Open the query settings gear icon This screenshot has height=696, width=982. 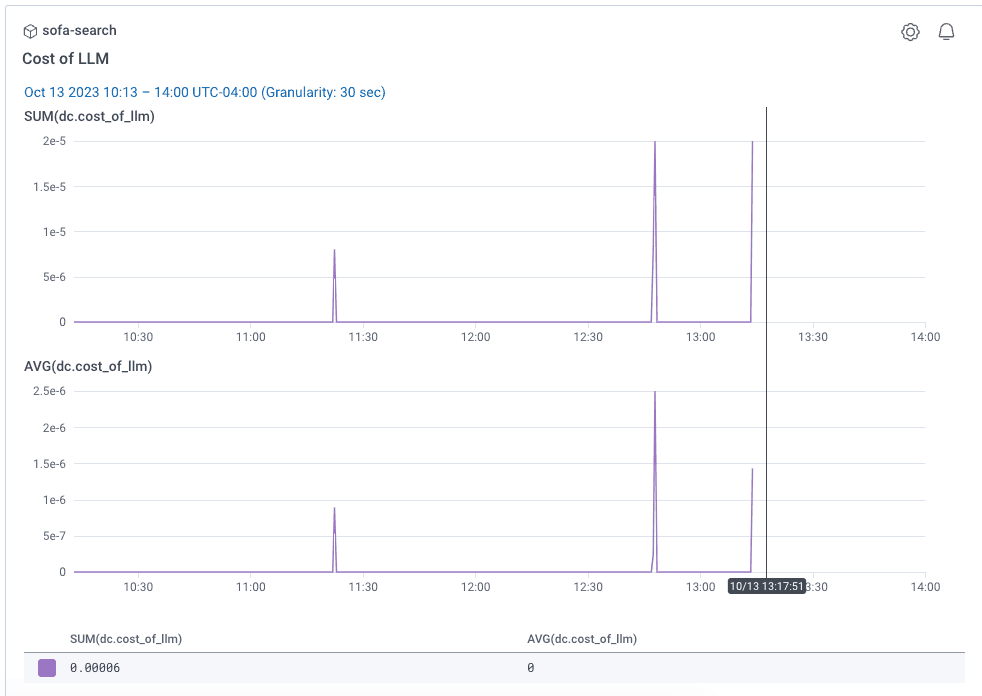909,32
